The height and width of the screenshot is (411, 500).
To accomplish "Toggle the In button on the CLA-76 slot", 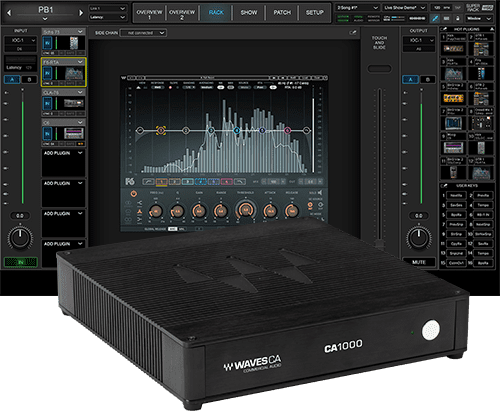I will tap(47, 103).
